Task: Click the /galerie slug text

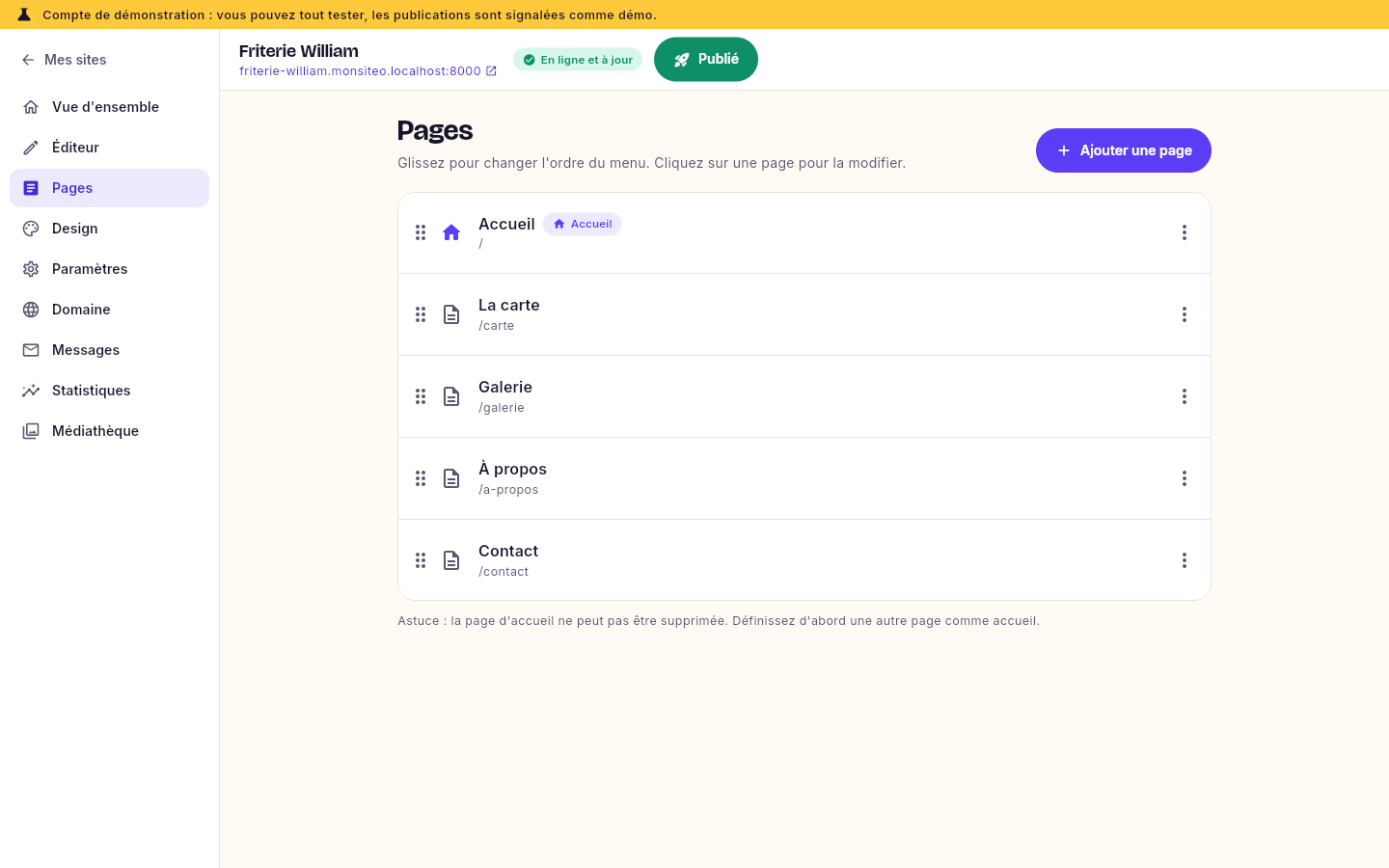Action: pyautogui.click(x=502, y=408)
